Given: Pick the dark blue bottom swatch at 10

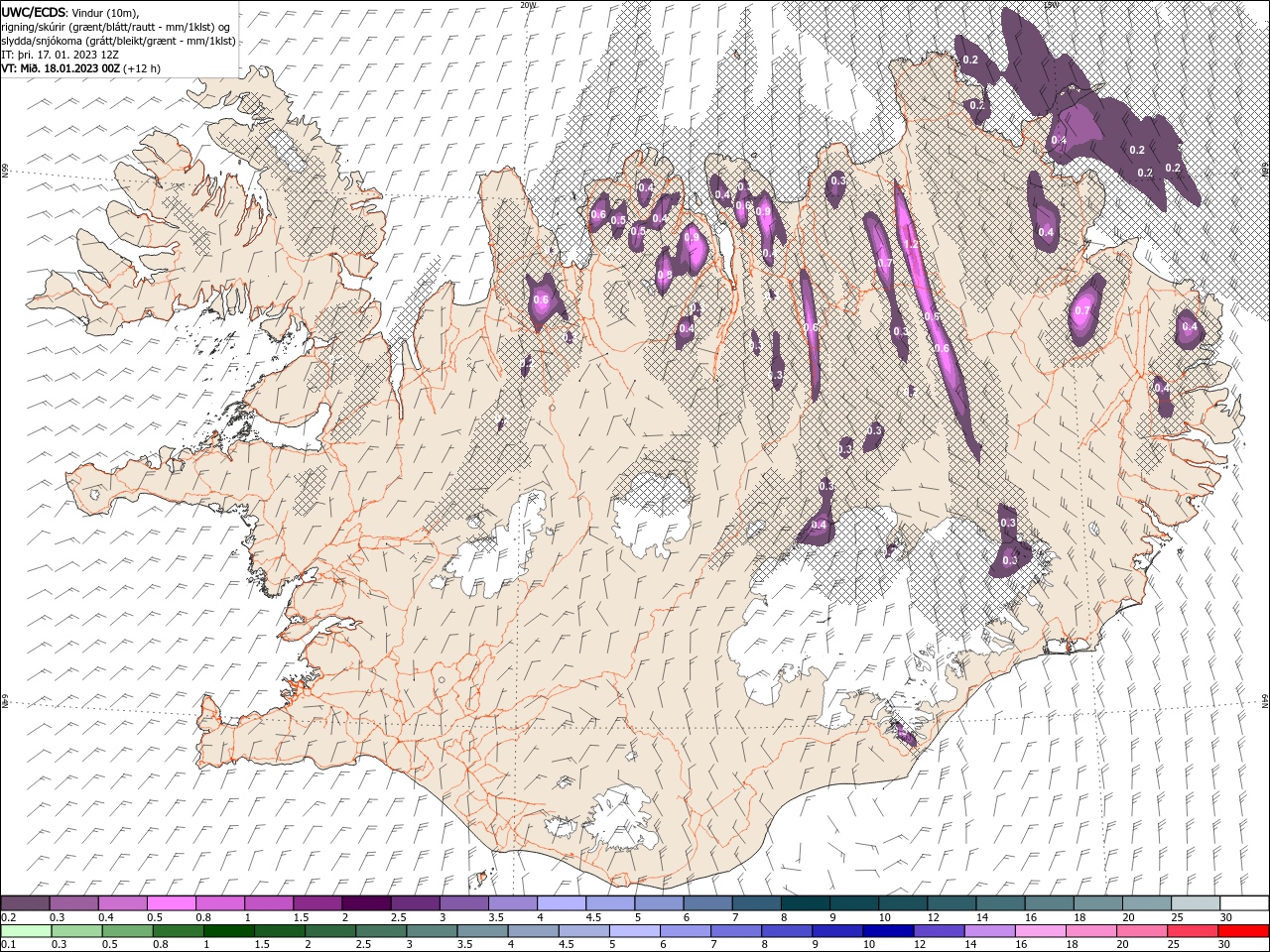Looking at the screenshot, I should (x=889, y=930).
